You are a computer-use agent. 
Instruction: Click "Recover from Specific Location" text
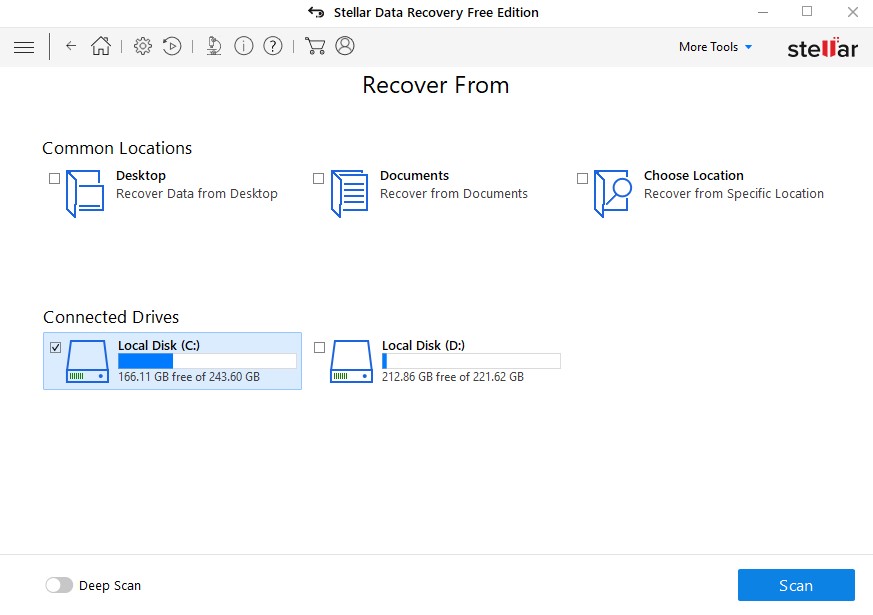coord(734,194)
